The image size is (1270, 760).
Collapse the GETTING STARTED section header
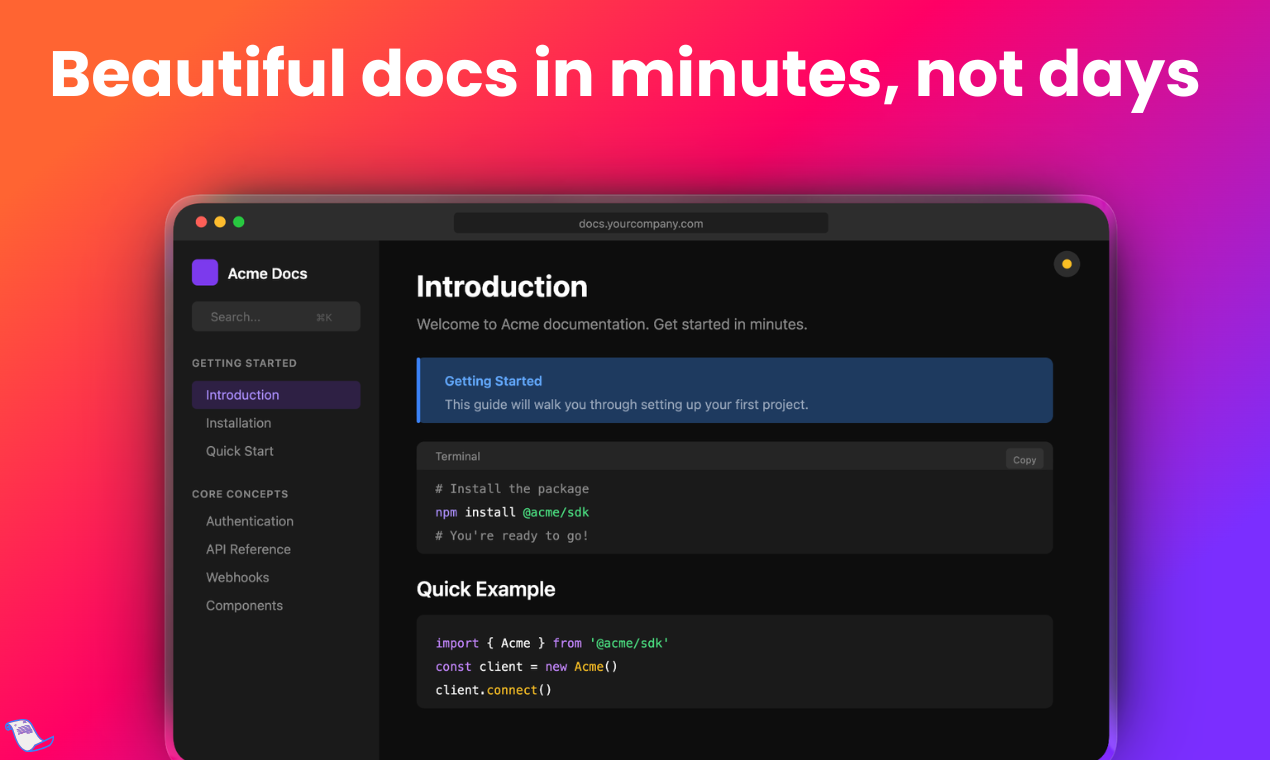(244, 362)
